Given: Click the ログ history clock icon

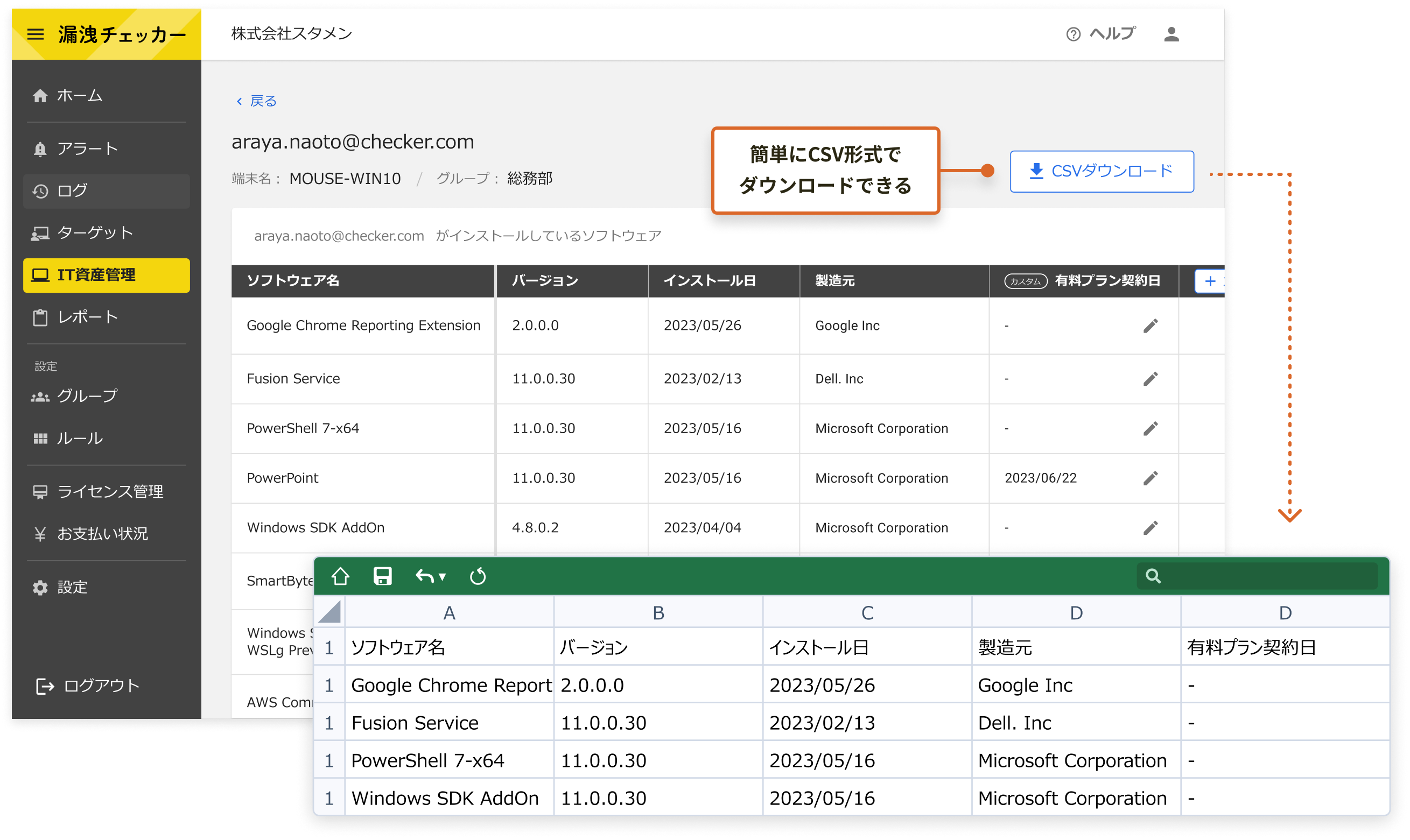Looking at the screenshot, I should tap(40, 192).
